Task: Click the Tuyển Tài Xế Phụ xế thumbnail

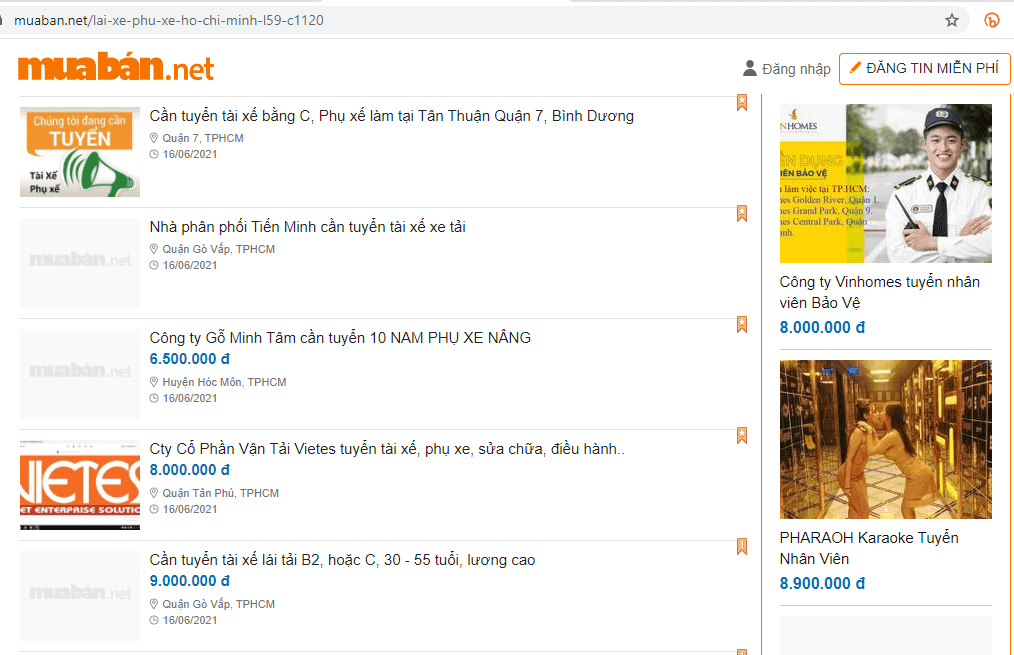Action: (x=80, y=152)
